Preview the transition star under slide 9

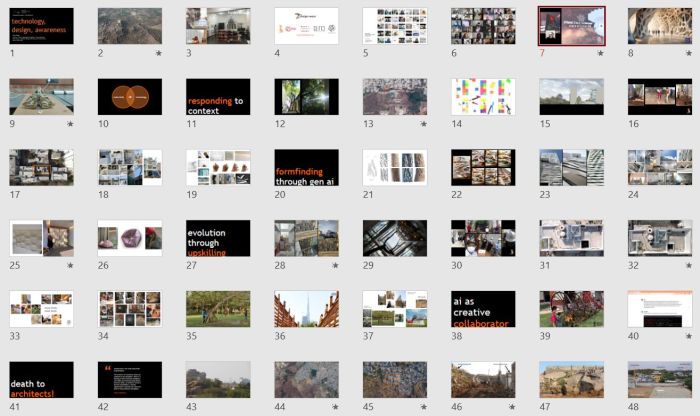click(x=70, y=124)
